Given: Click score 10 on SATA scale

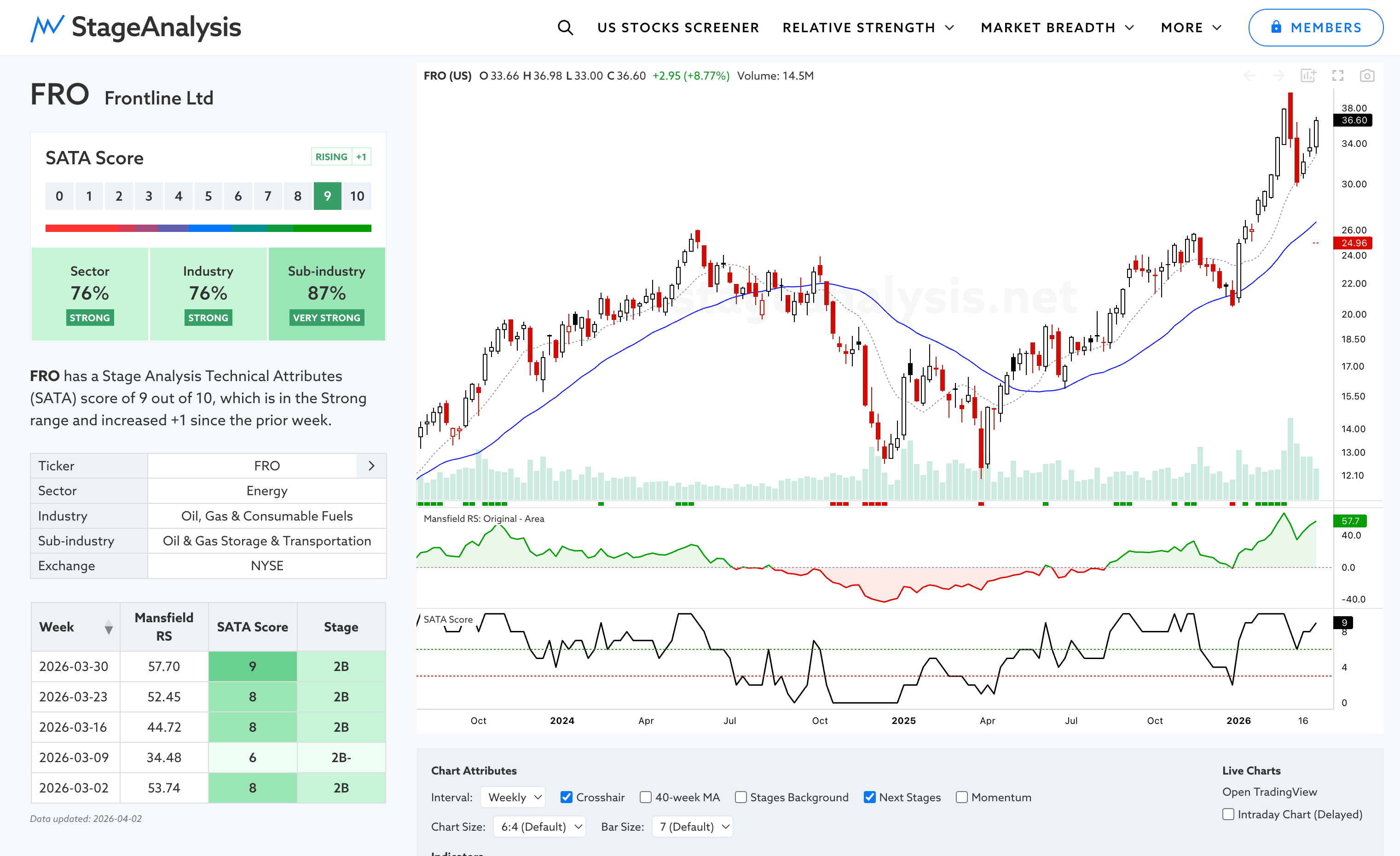Looking at the screenshot, I should (x=357, y=196).
